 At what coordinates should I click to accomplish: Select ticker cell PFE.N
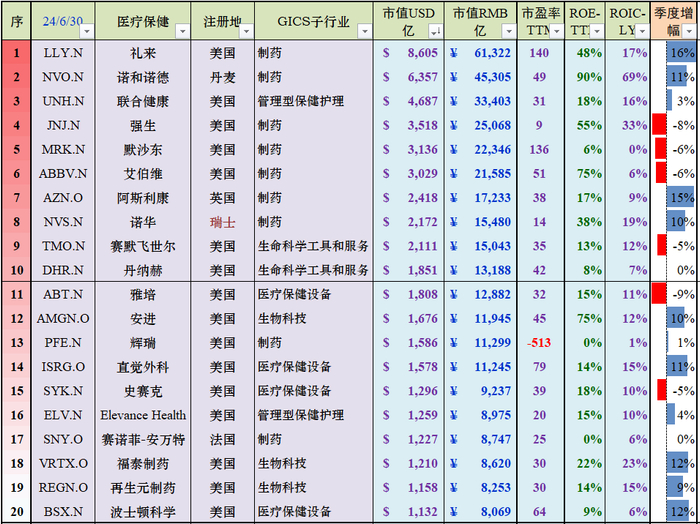[63, 342]
